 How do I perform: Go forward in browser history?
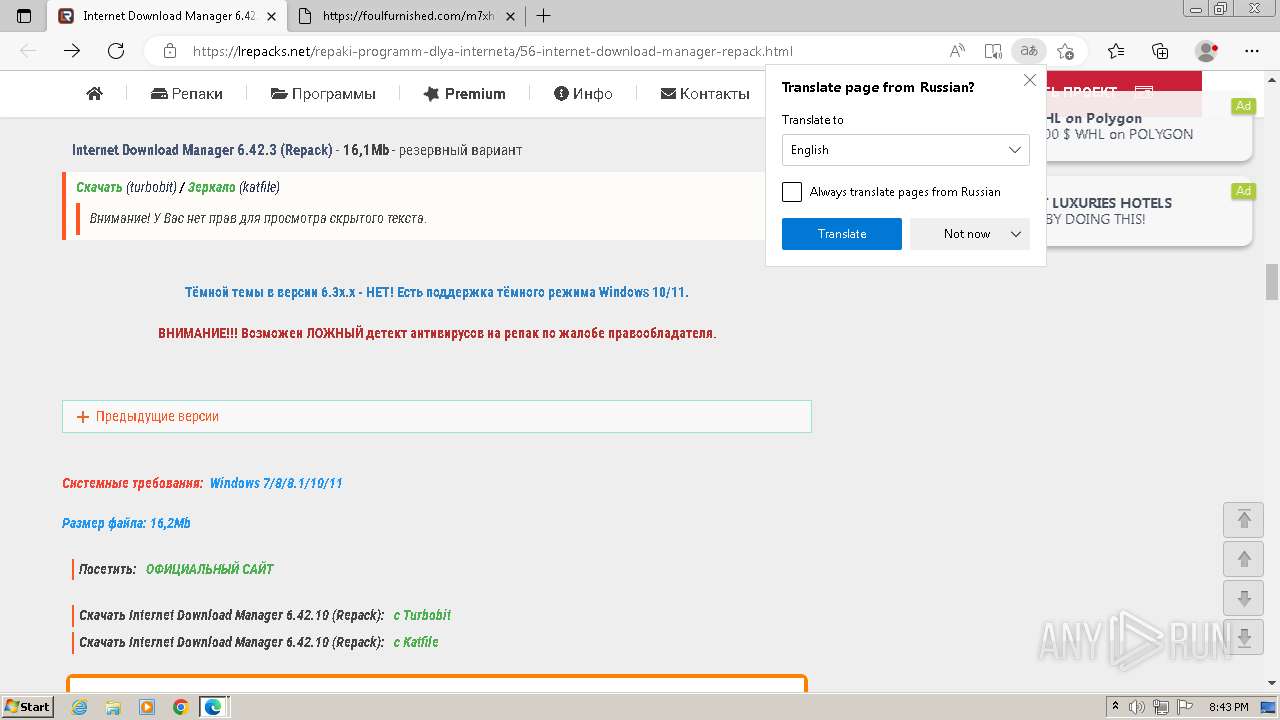click(x=72, y=51)
